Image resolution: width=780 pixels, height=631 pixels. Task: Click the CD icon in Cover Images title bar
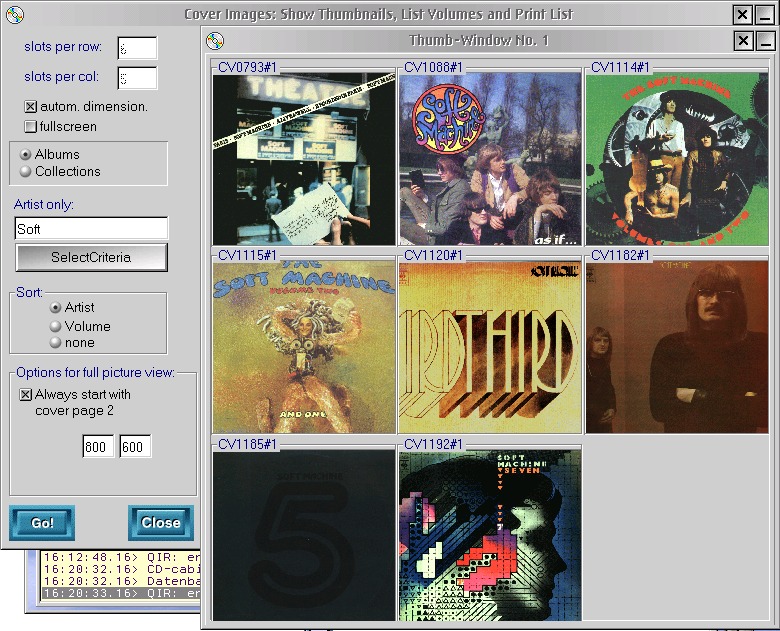[15, 15]
